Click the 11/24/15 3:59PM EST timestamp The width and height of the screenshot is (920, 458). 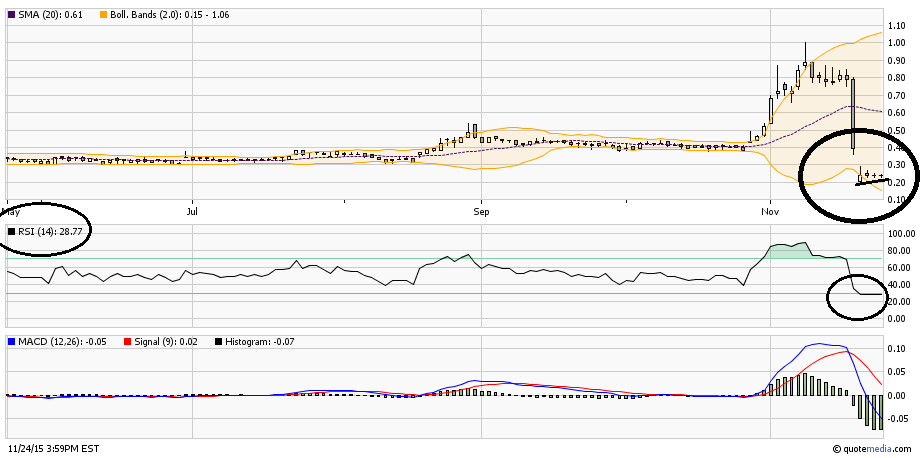[55, 447]
